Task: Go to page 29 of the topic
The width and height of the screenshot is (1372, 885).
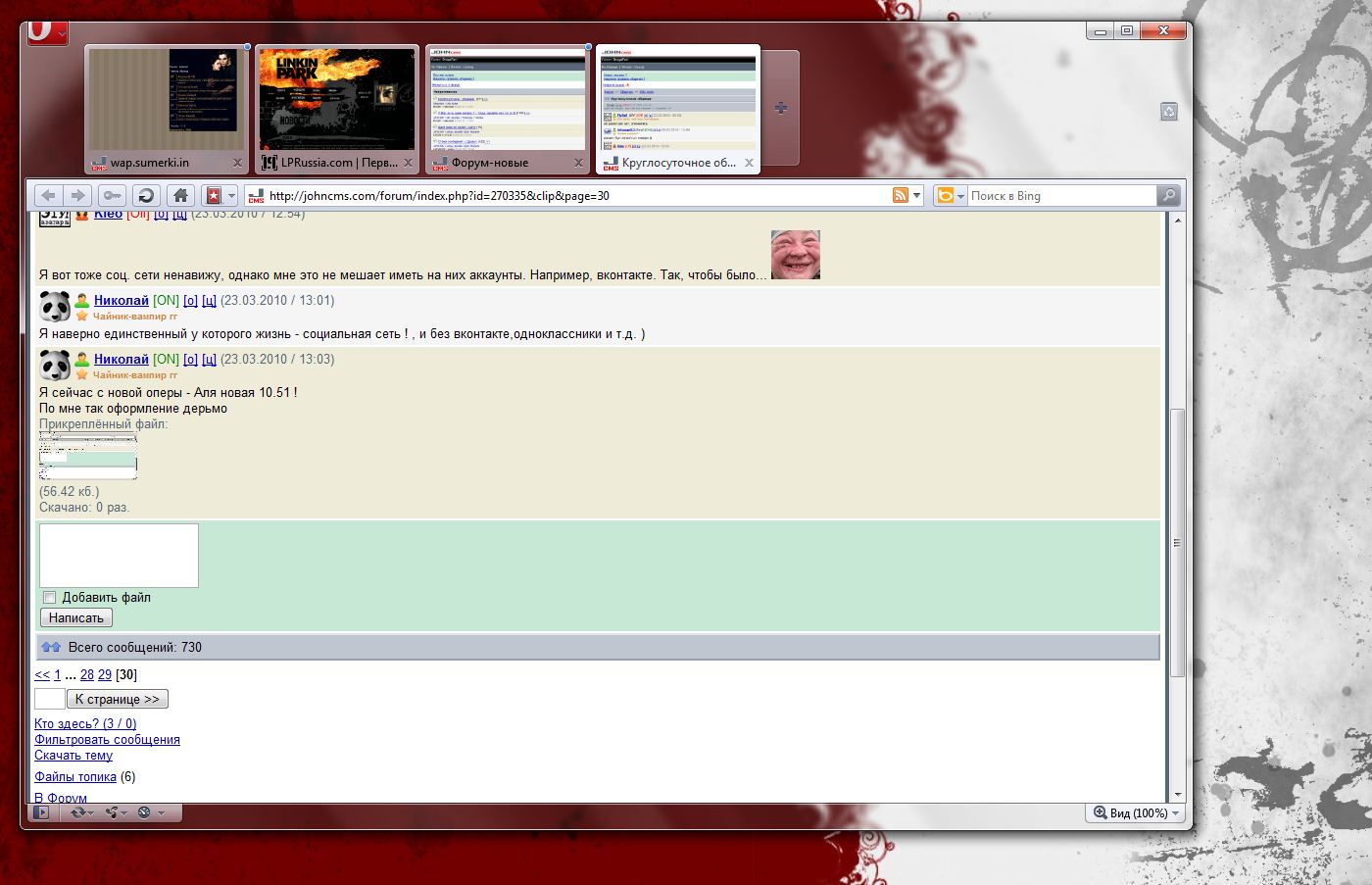Action: (105, 674)
